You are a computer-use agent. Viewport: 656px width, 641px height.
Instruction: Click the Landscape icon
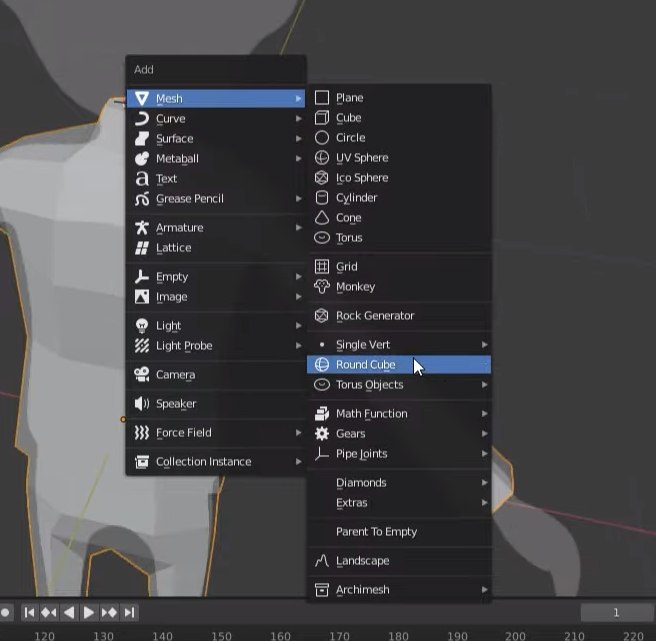tap(322, 561)
